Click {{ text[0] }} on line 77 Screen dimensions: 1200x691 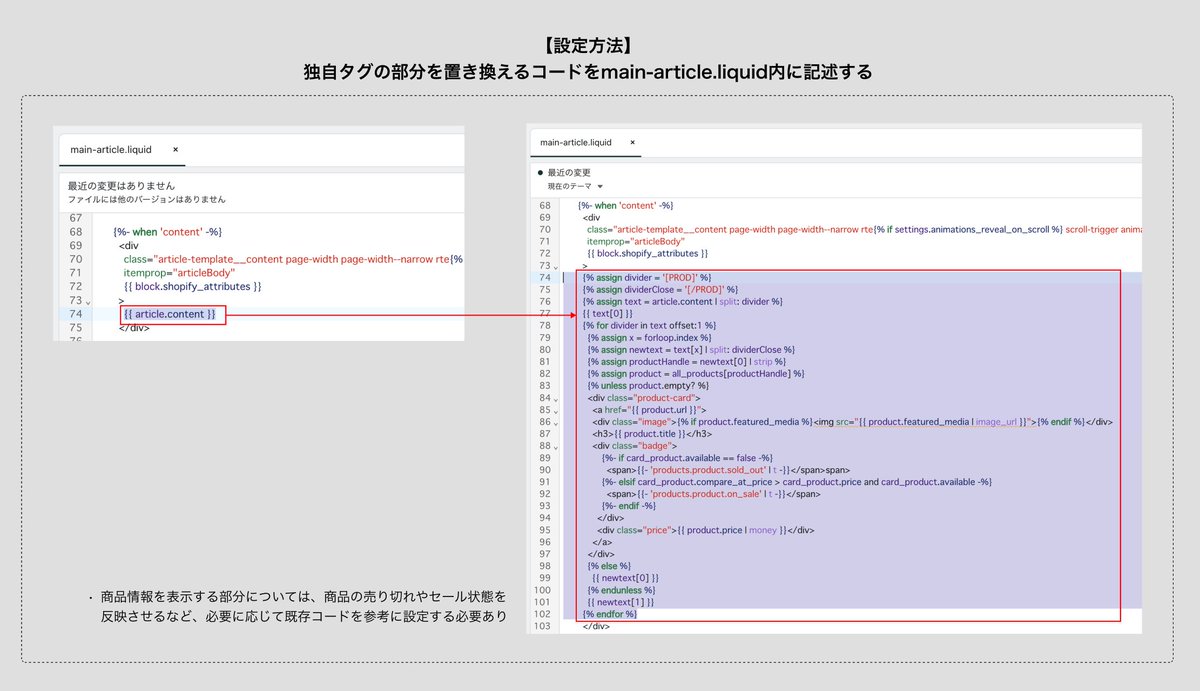[607, 313]
